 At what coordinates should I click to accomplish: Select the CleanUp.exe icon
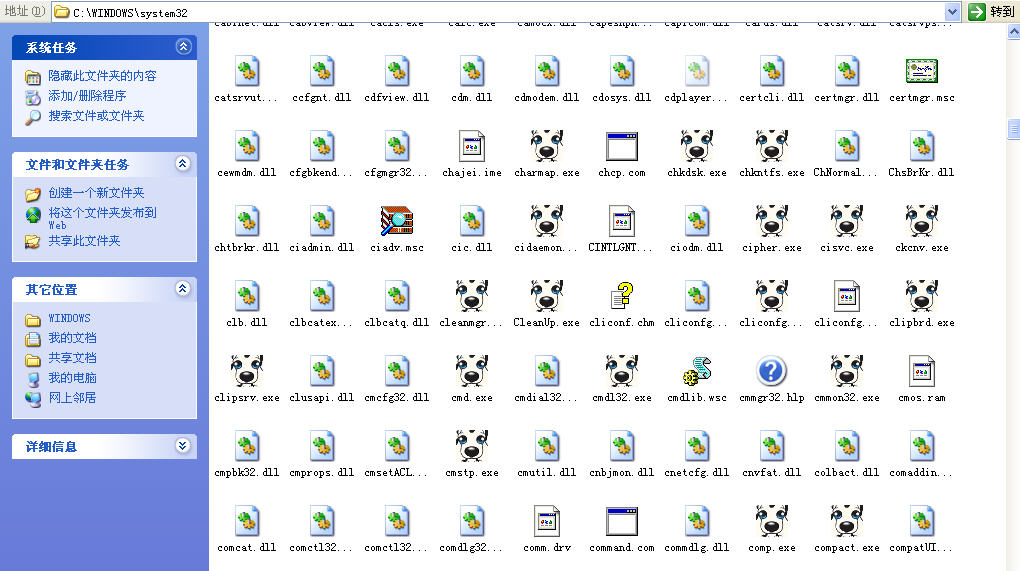coord(546,296)
